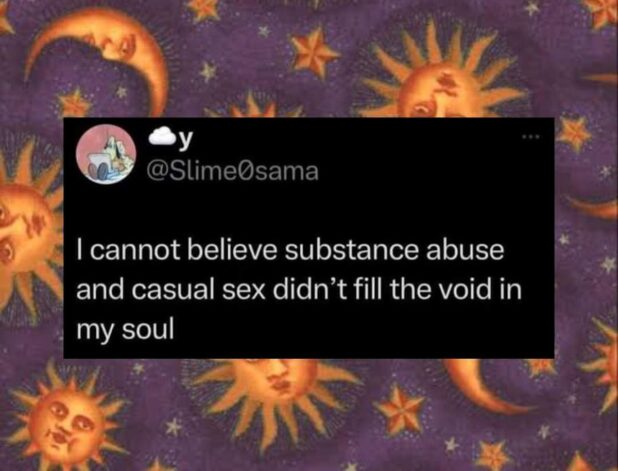Click the round profile avatar picture
The image size is (618, 471).
point(106,154)
